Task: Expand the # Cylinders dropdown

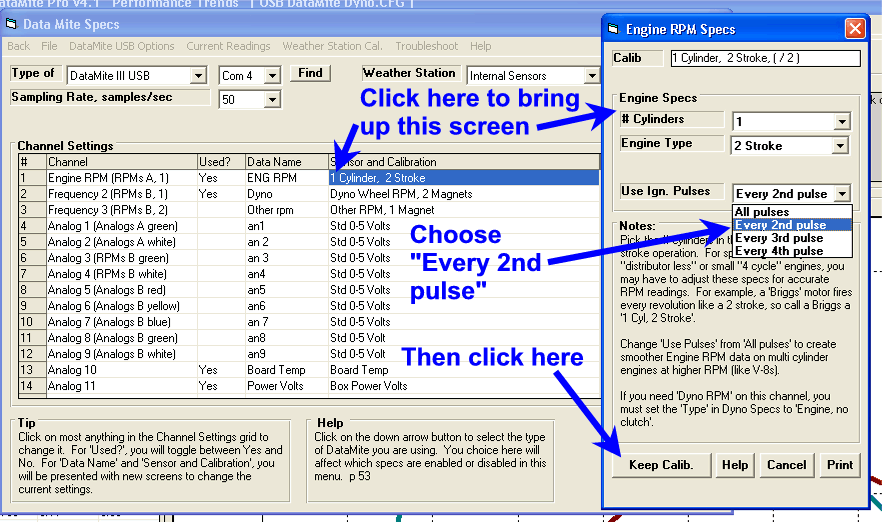Action: point(842,122)
